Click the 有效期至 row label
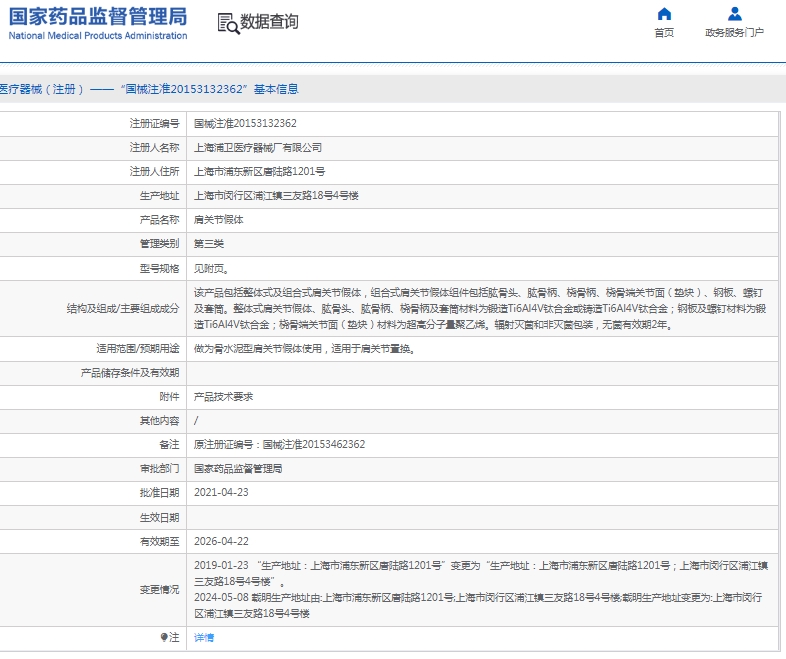Viewport: 786px width, 659px height. pos(159,541)
